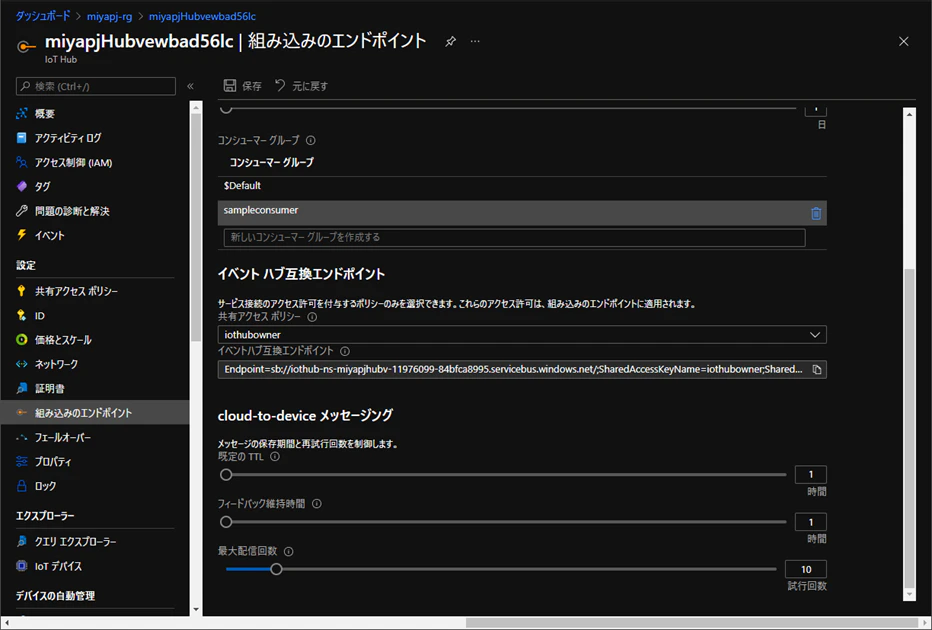The width and height of the screenshot is (932, 630).
Task: Open the more options ellipsis in header
Action: (x=475, y=41)
